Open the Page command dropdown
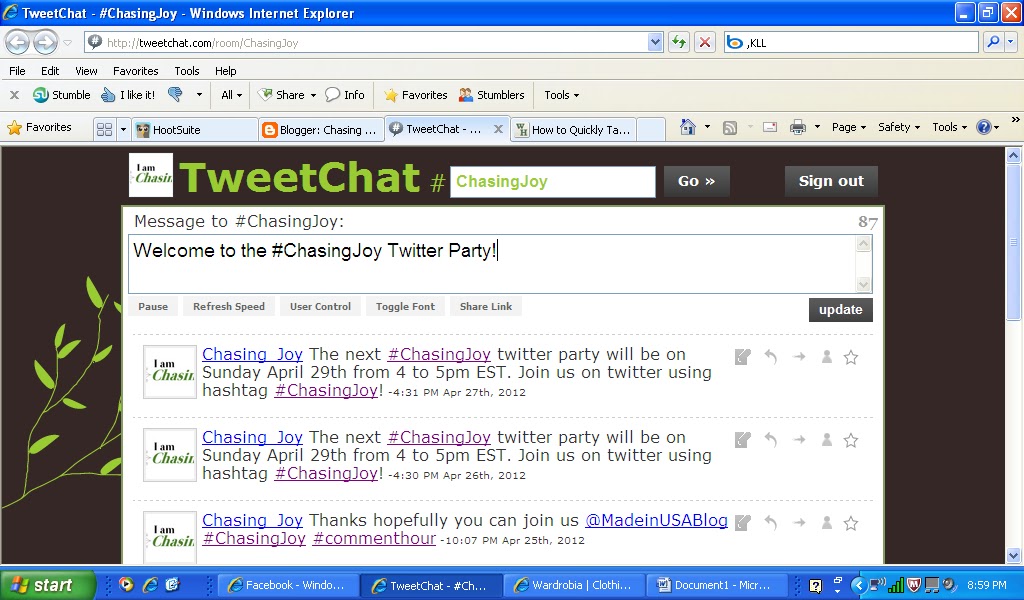This screenshot has height=600, width=1024. tap(848, 127)
